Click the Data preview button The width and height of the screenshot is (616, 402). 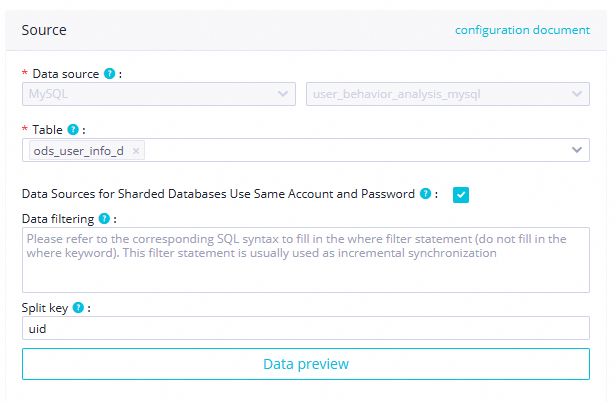(x=306, y=364)
